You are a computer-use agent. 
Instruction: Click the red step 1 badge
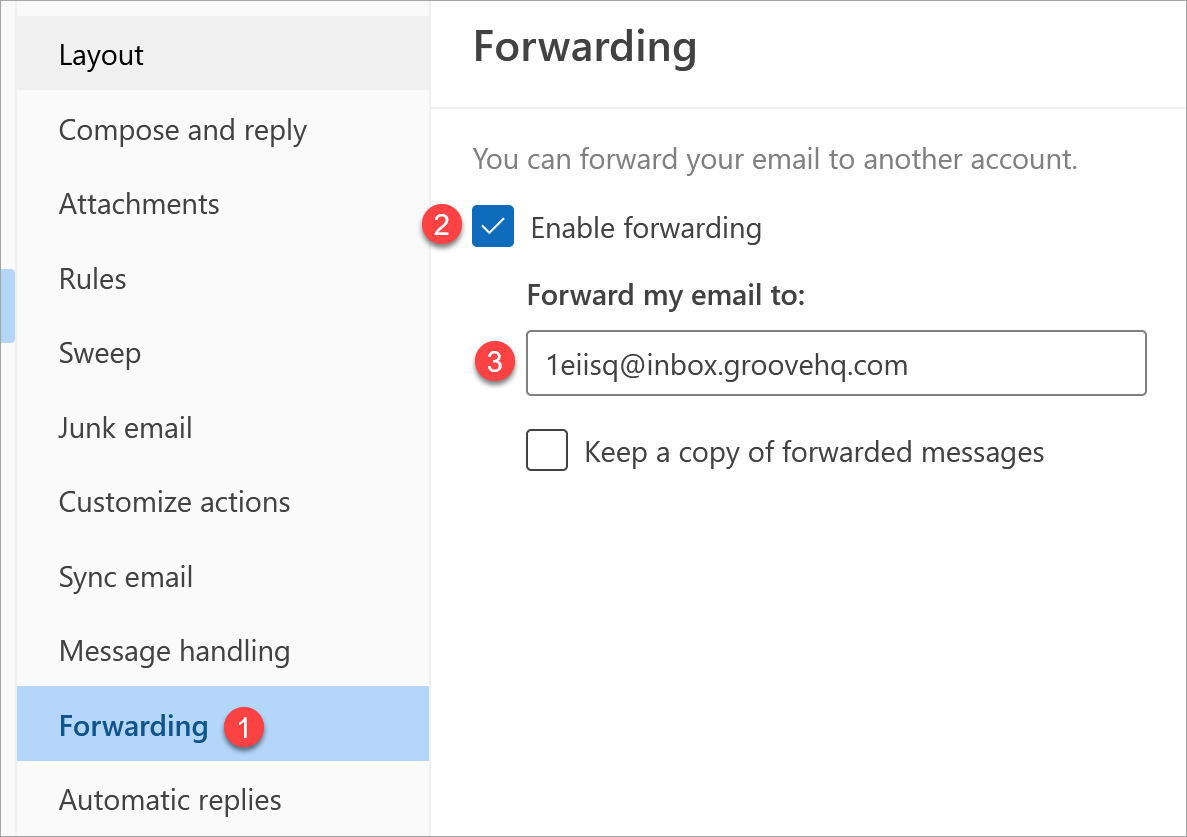click(x=244, y=726)
